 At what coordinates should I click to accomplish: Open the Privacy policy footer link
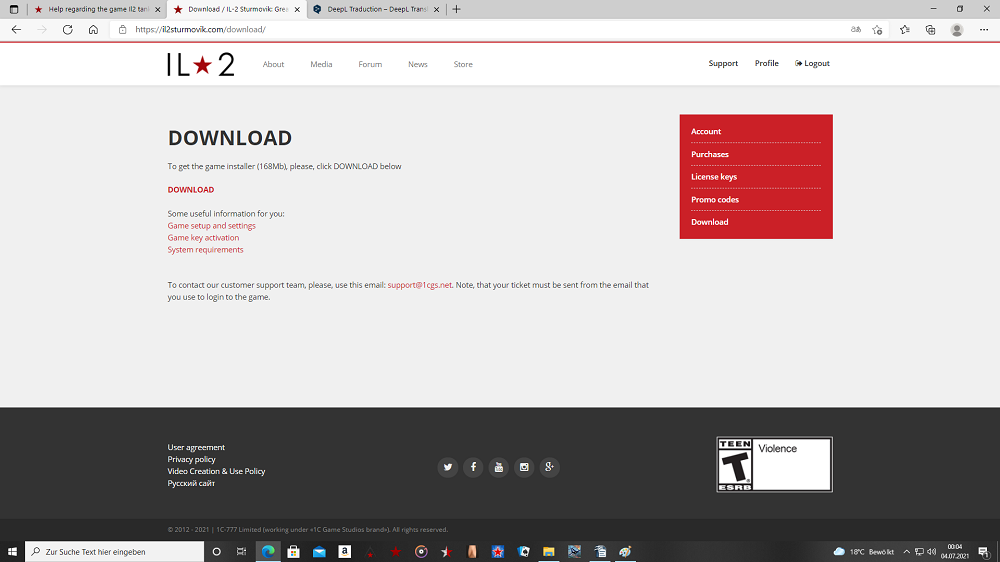(191, 459)
